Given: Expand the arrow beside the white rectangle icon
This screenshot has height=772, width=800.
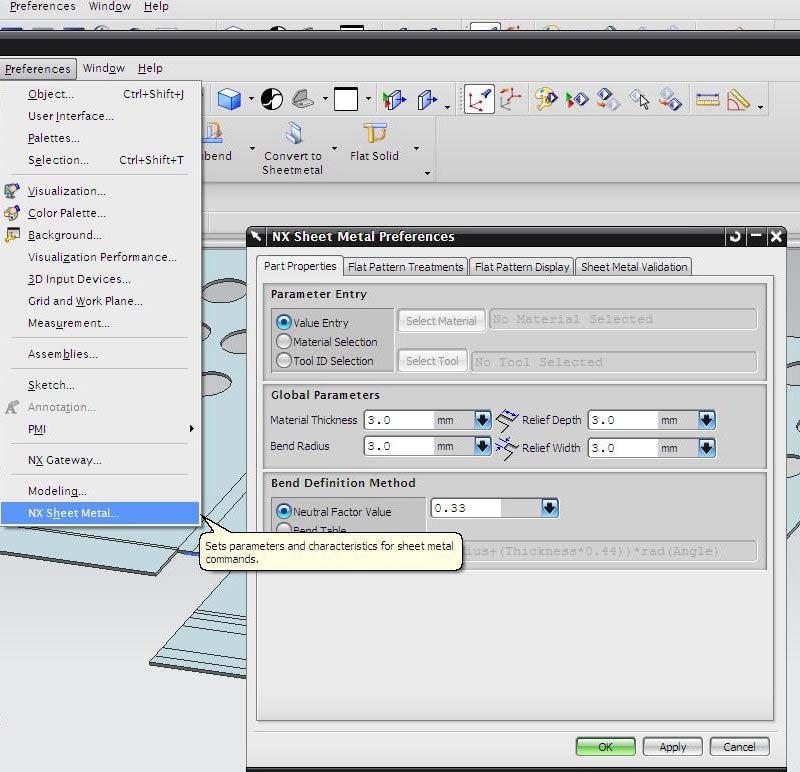Looking at the screenshot, I should [x=368, y=98].
